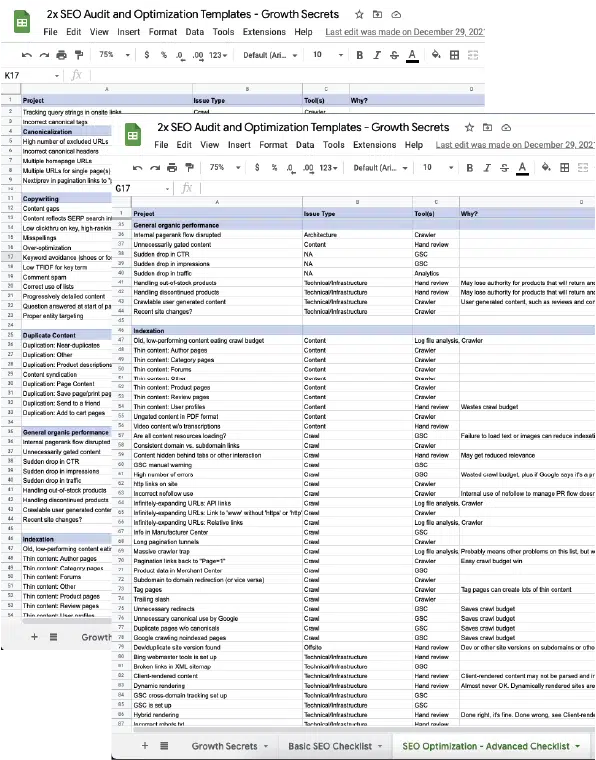Select Paint format in the front window

[x=189, y=168]
